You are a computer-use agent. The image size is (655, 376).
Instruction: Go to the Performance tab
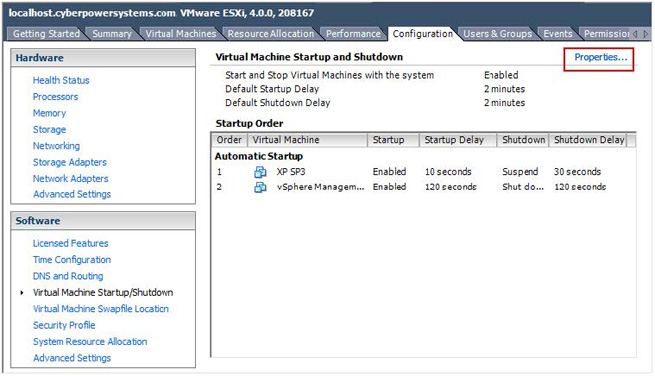(x=353, y=34)
